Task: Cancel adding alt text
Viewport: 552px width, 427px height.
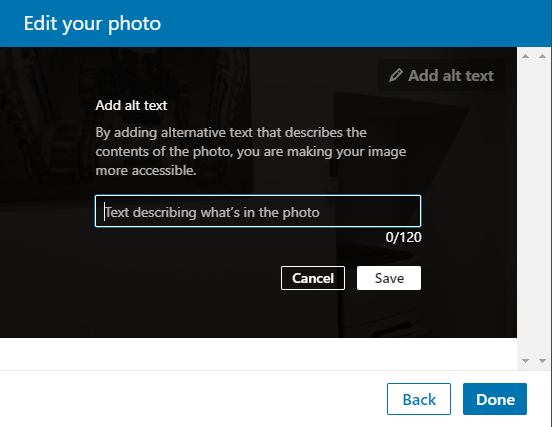Action: (x=313, y=278)
